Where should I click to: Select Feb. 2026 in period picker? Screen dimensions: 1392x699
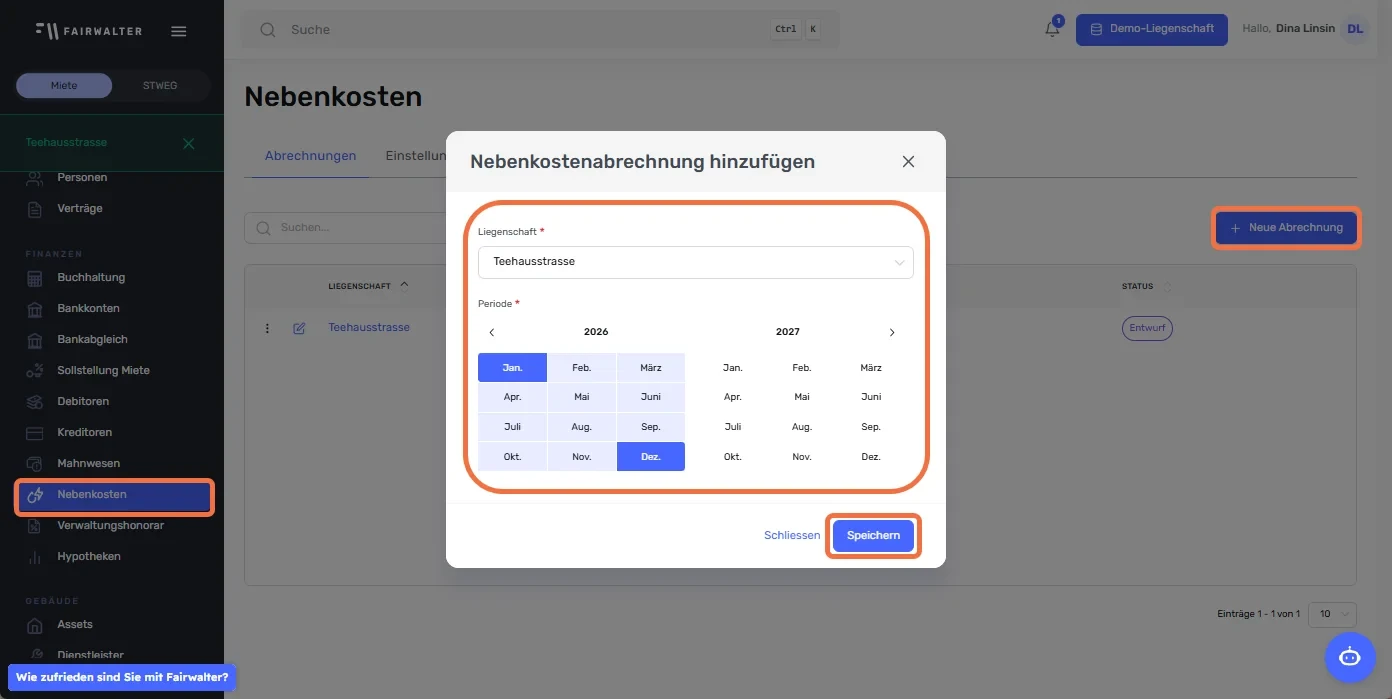[582, 368]
